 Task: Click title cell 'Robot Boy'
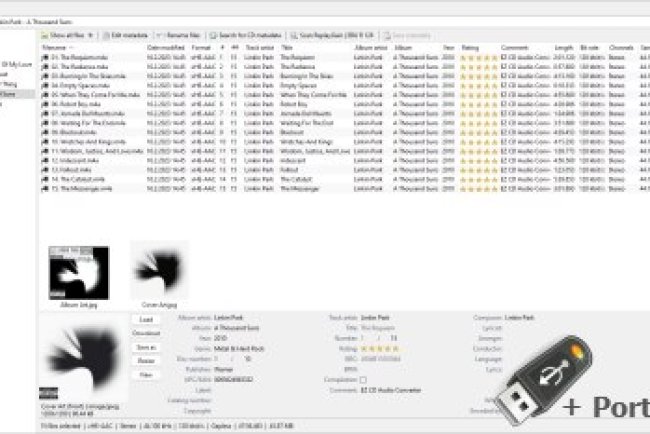click(294, 104)
